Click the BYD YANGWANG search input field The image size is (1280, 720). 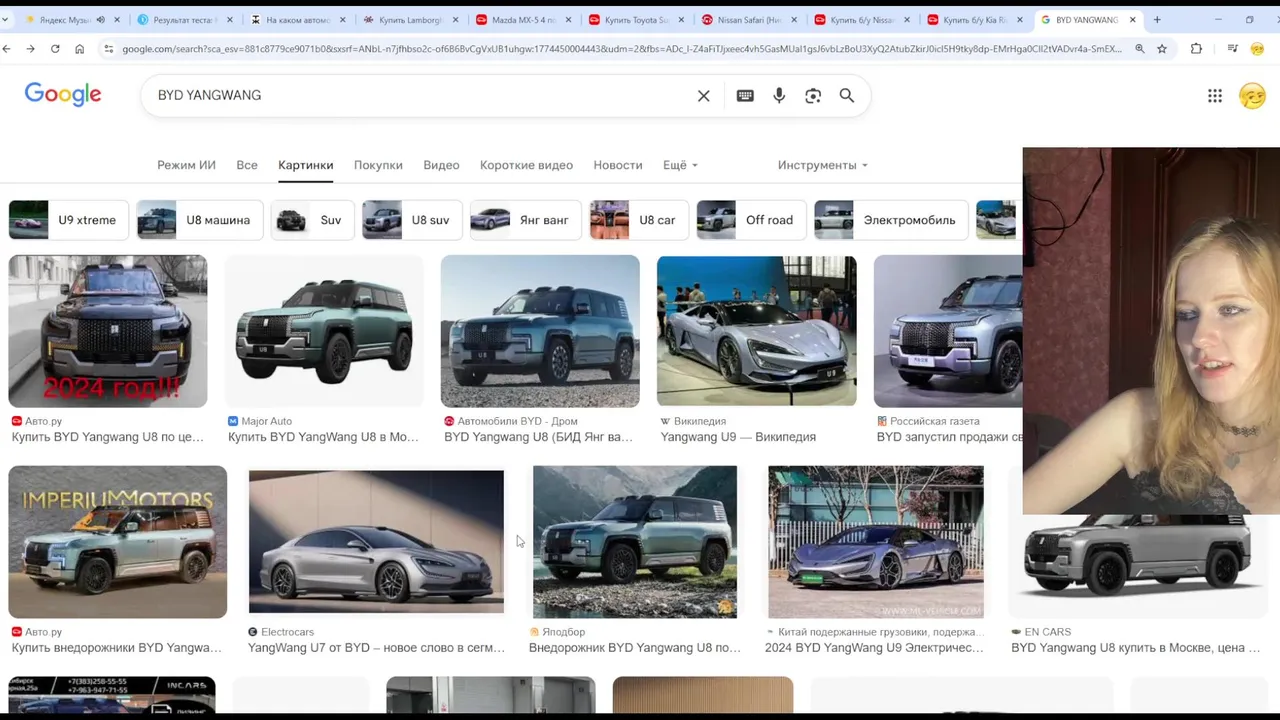pos(420,95)
